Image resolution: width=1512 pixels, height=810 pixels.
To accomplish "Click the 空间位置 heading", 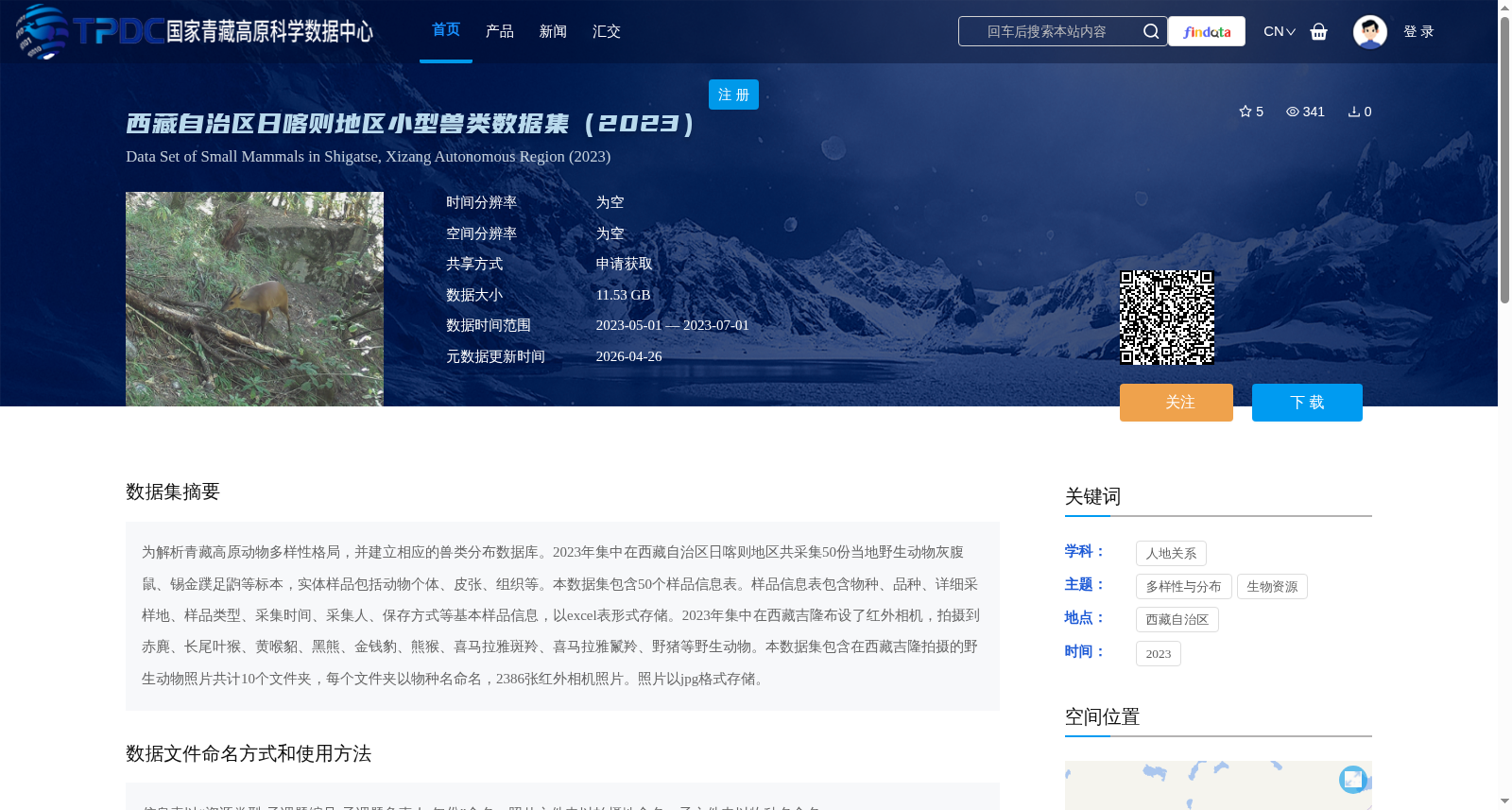I will 1102,716.
